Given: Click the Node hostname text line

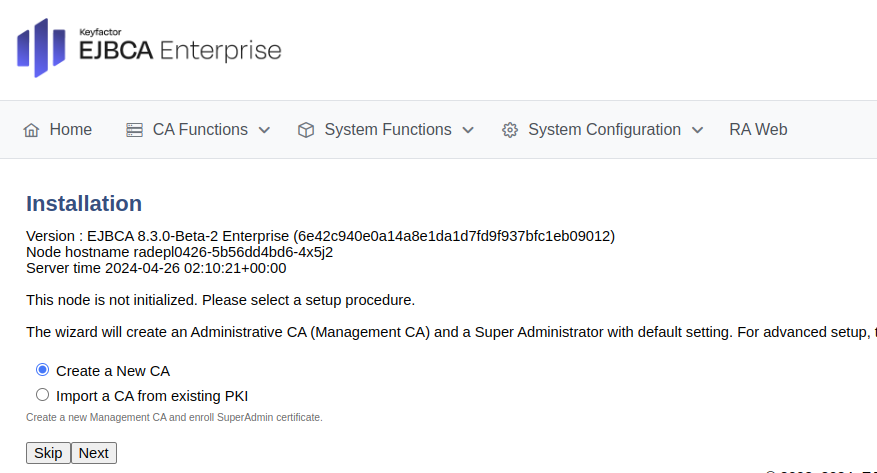Looking at the screenshot, I should click(179, 252).
